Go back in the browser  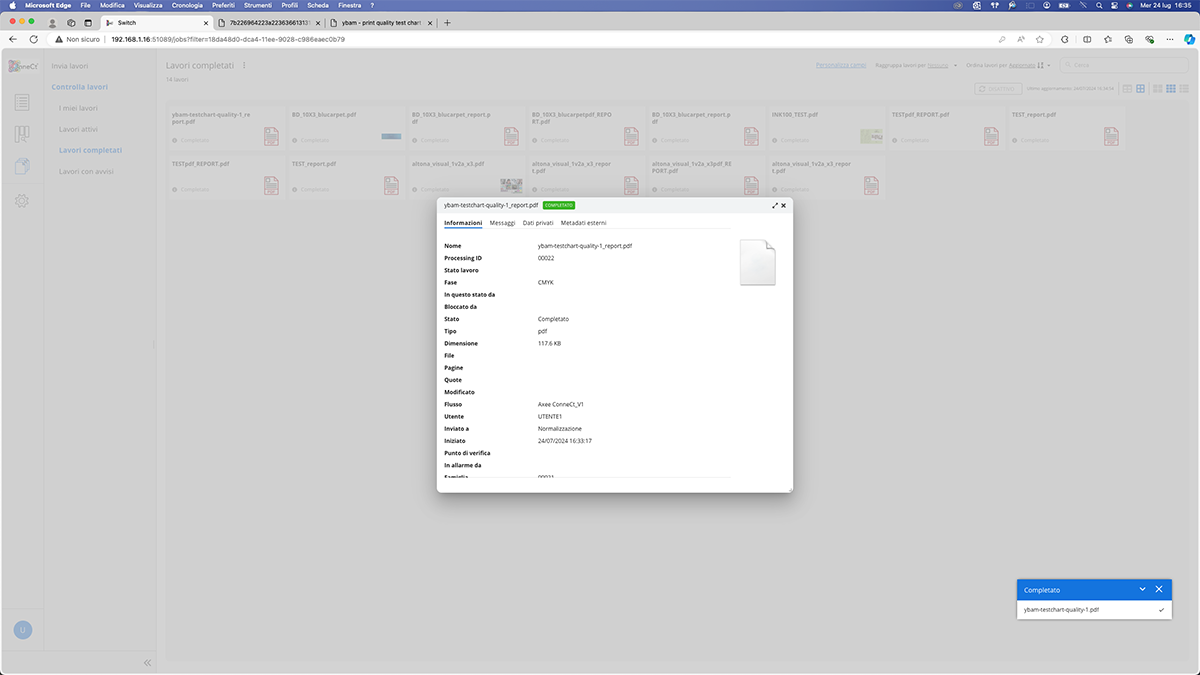(13, 39)
